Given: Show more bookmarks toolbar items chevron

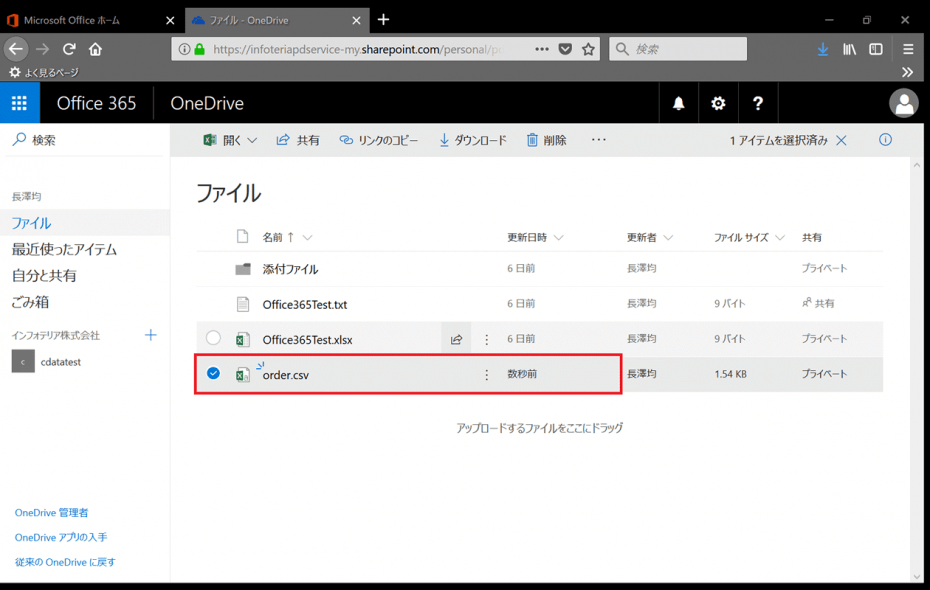Looking at the screenshot, I should (x=907, y=72).
